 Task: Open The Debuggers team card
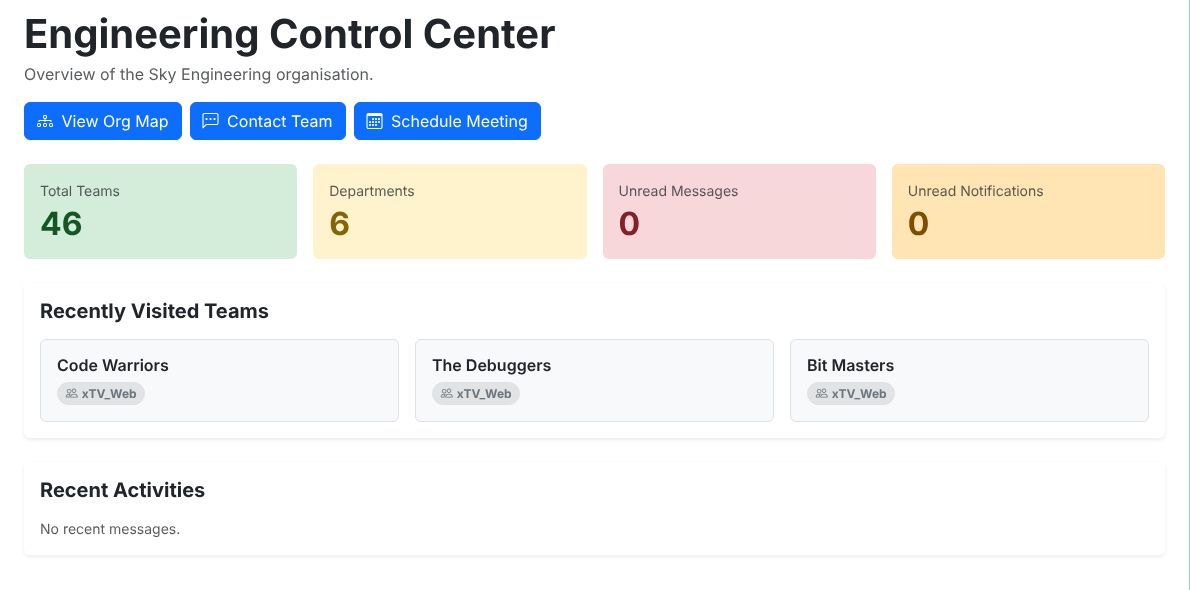(594, 380)
